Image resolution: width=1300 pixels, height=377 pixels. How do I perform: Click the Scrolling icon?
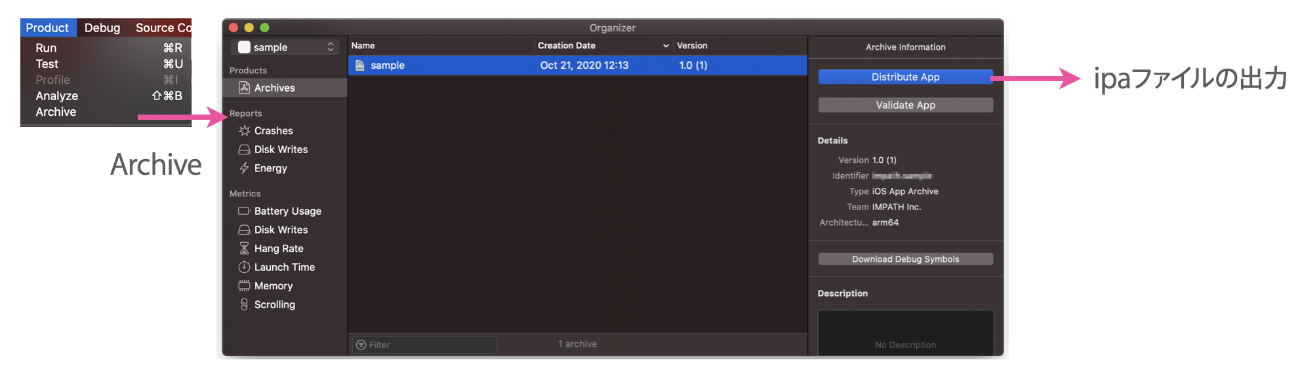(x=244, y=305)
